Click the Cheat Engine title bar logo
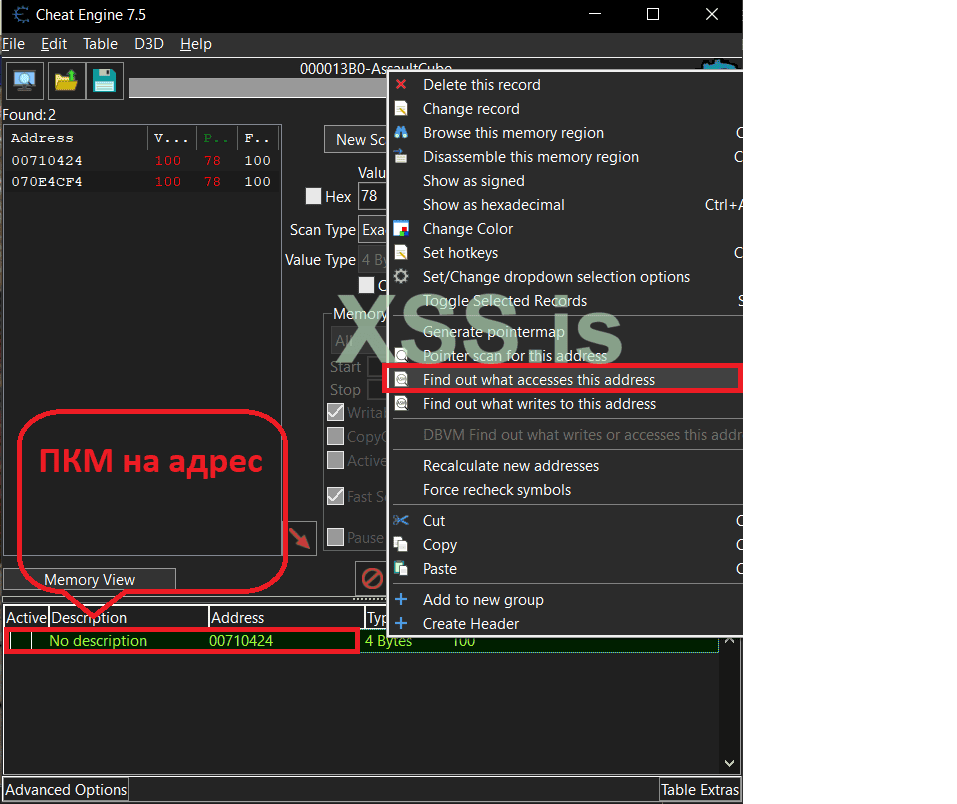This screenshot has height=804, width=957. 20,15
